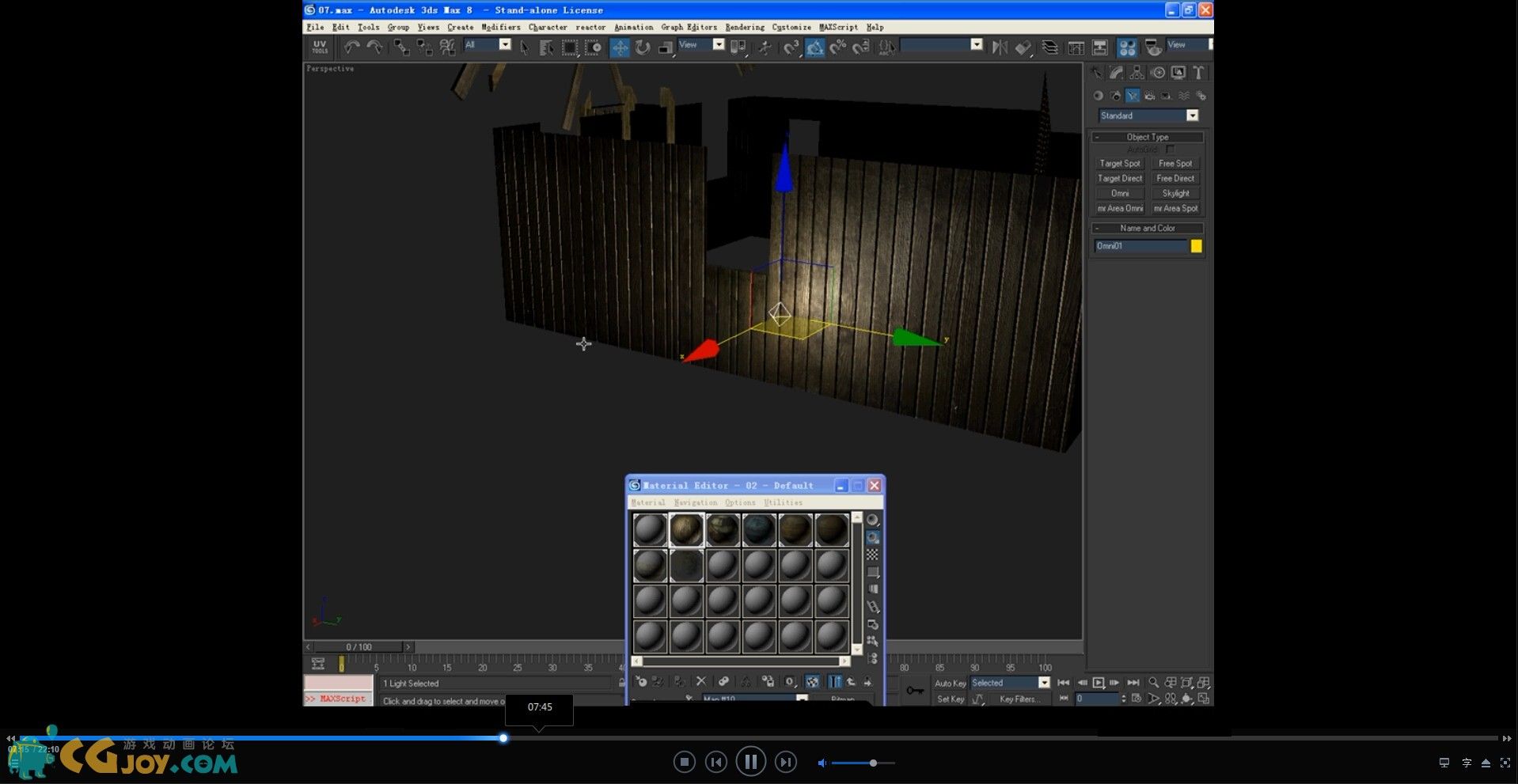Click the Undo arrow in main toolbar
Viewport: 1518px width, 784px height.
[x=351, y=47]
